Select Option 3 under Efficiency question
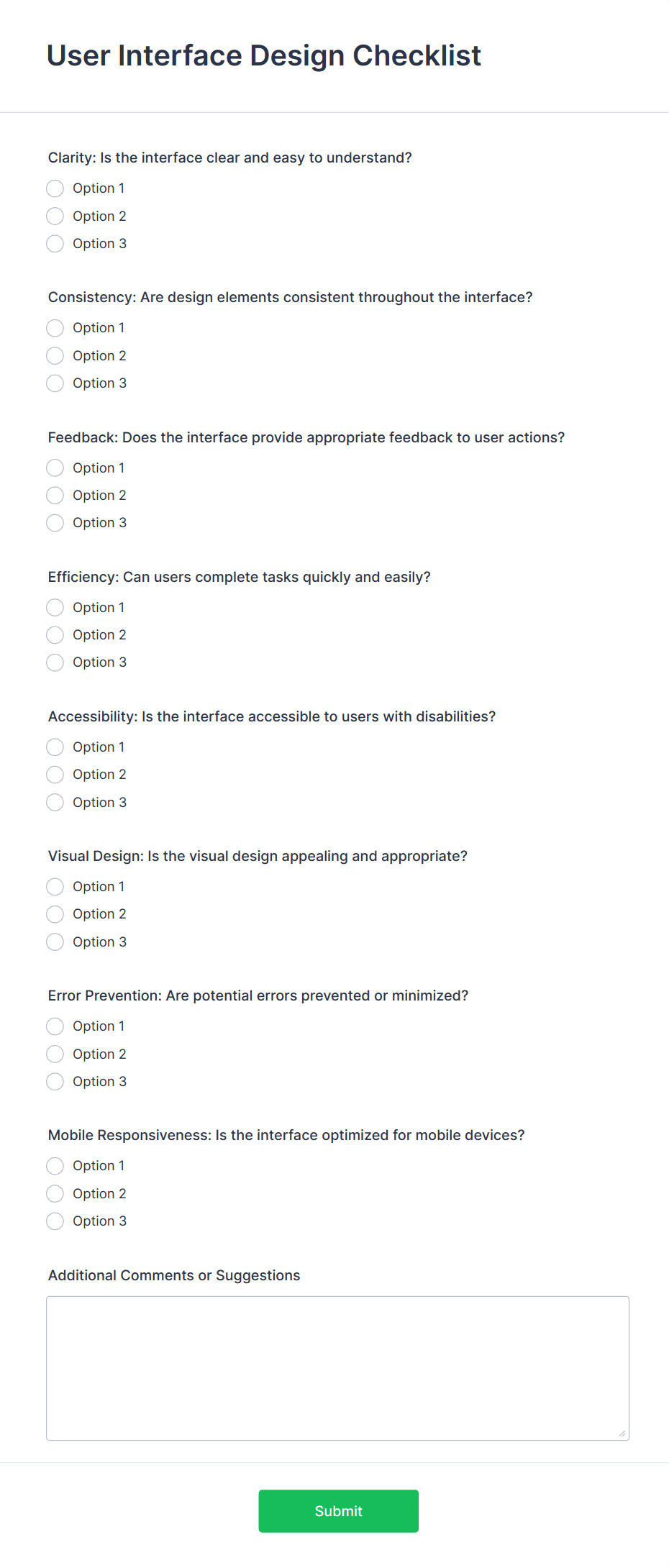This screenshot has width=669, height=1568. (55, 662)
